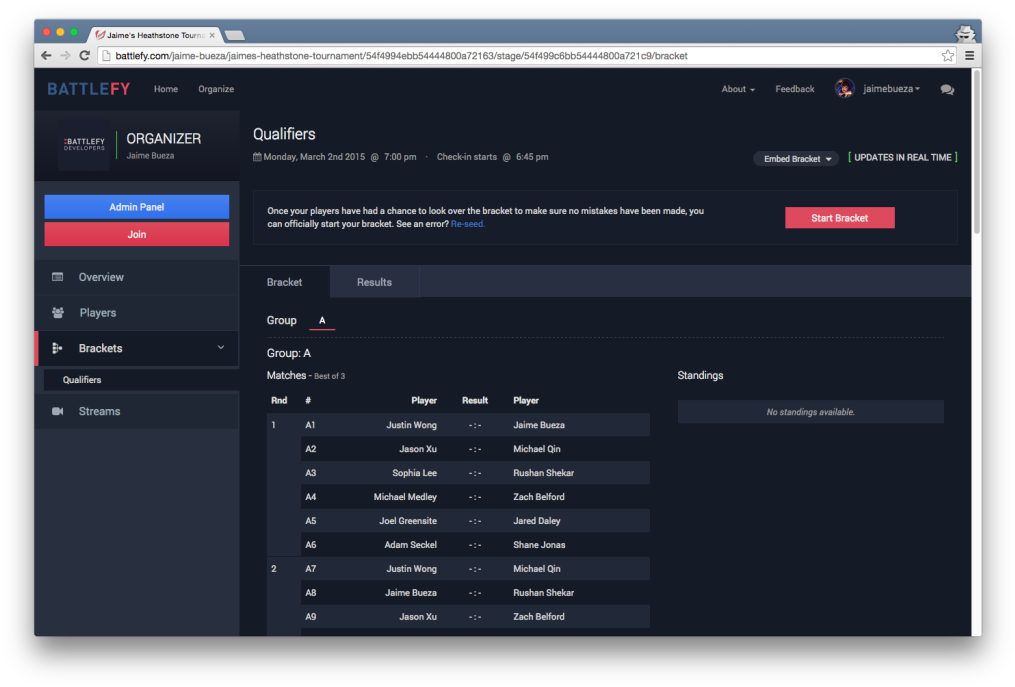1015x687 pixels.
Task: Open the chat messages bubble icon
Action: [947, 89]
